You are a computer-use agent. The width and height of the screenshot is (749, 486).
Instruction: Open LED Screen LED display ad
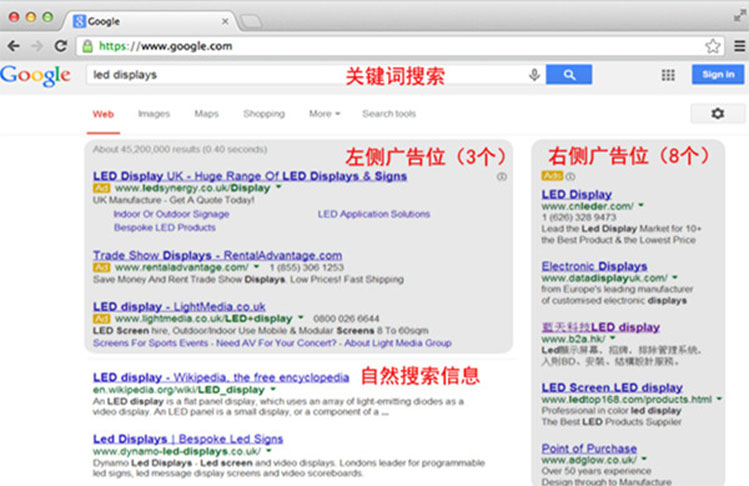click(612, 388)
